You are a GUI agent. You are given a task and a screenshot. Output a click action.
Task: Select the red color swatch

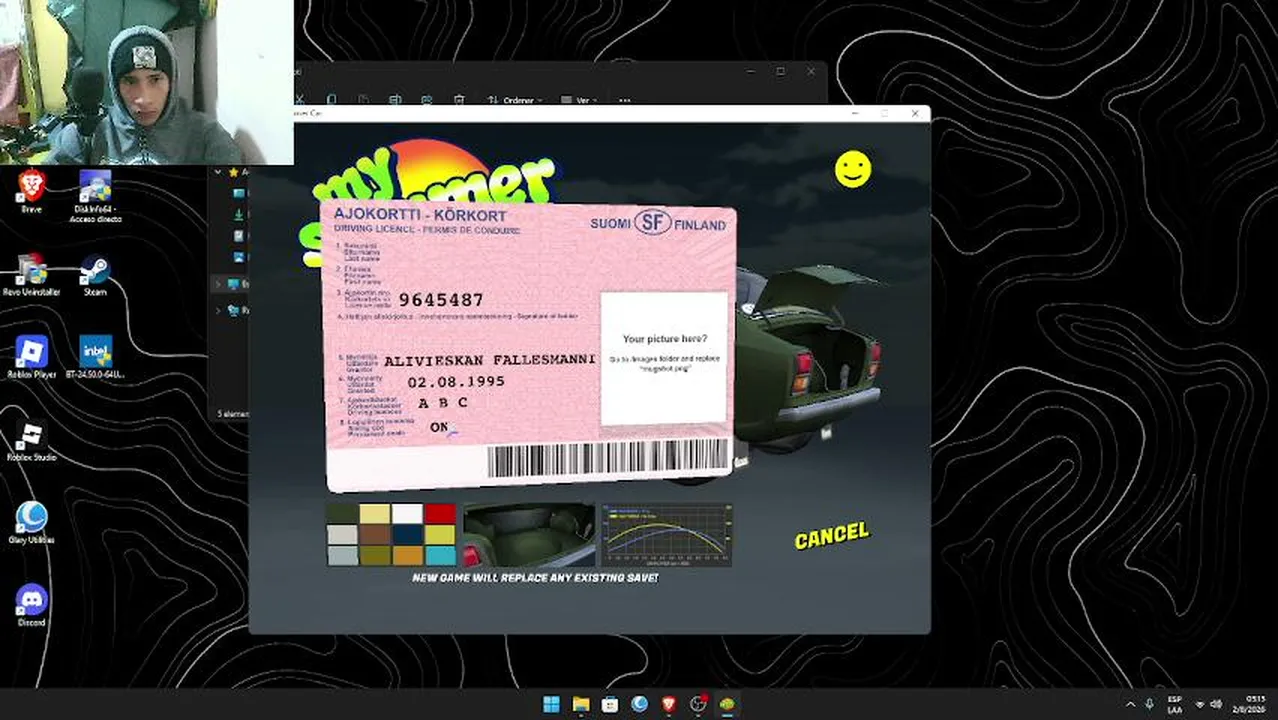coord(440,514)
